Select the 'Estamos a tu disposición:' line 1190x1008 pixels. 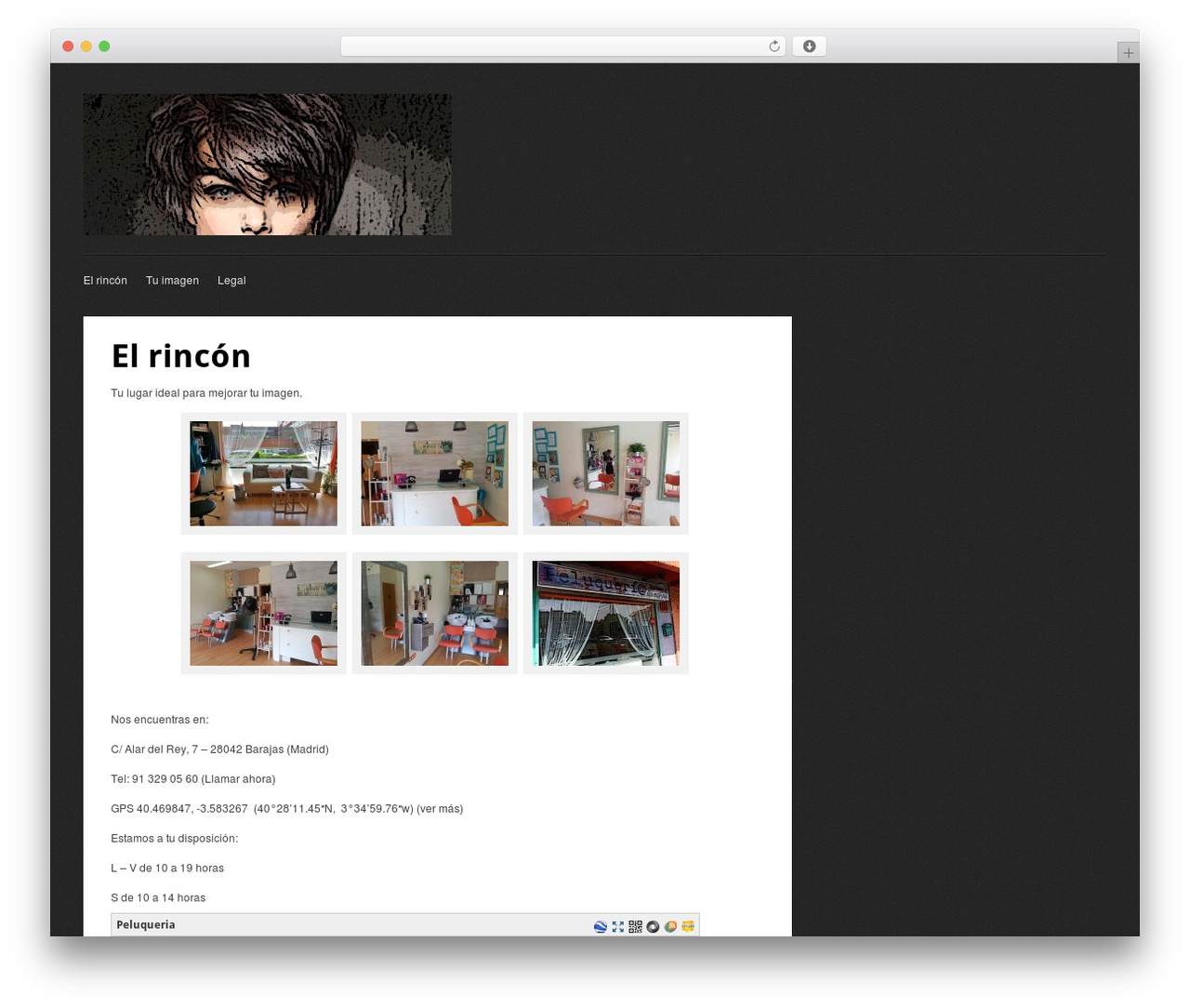pyautogui.click(x=175, y=839)
